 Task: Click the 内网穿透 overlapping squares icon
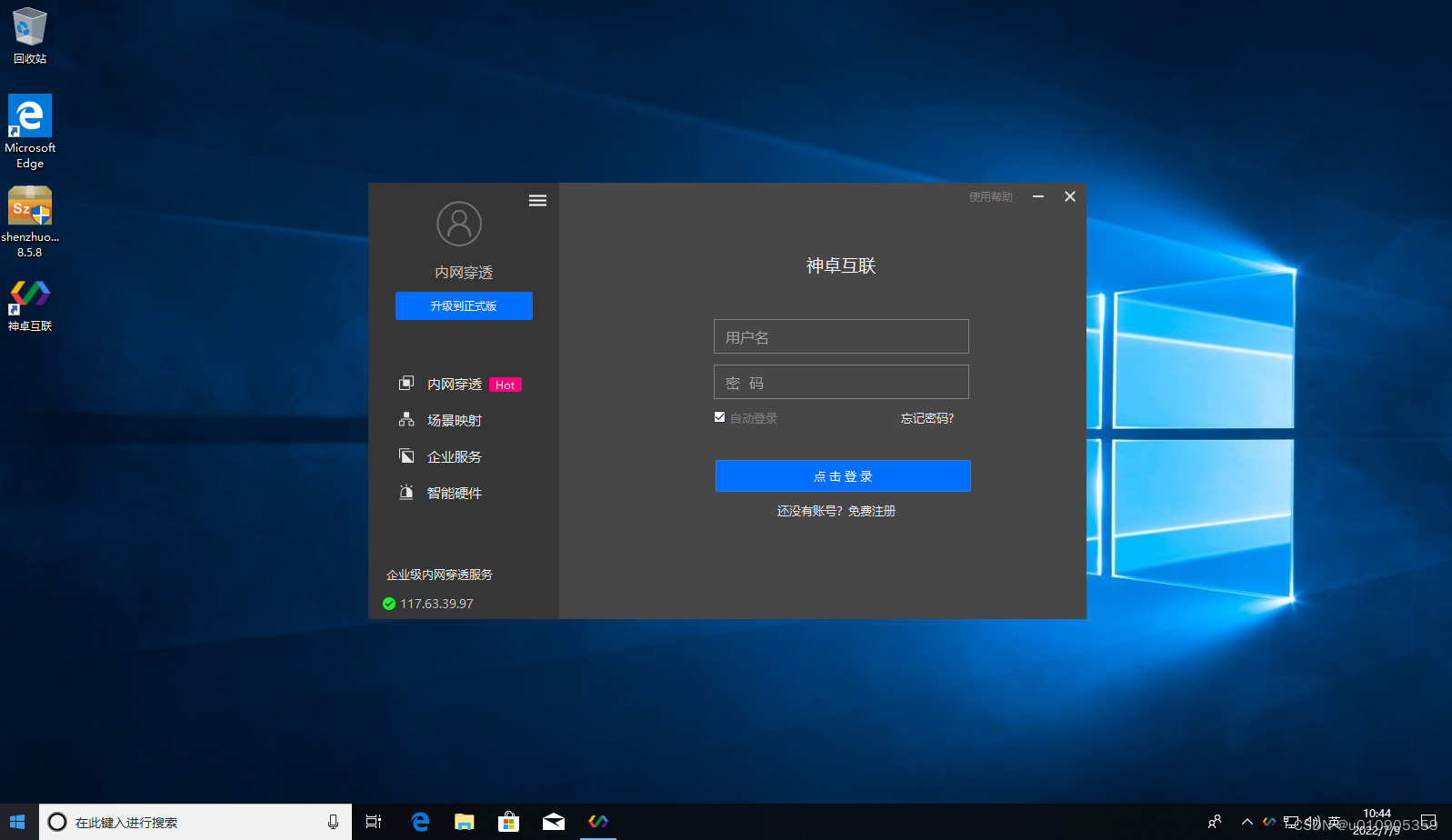tap(406, 384)
